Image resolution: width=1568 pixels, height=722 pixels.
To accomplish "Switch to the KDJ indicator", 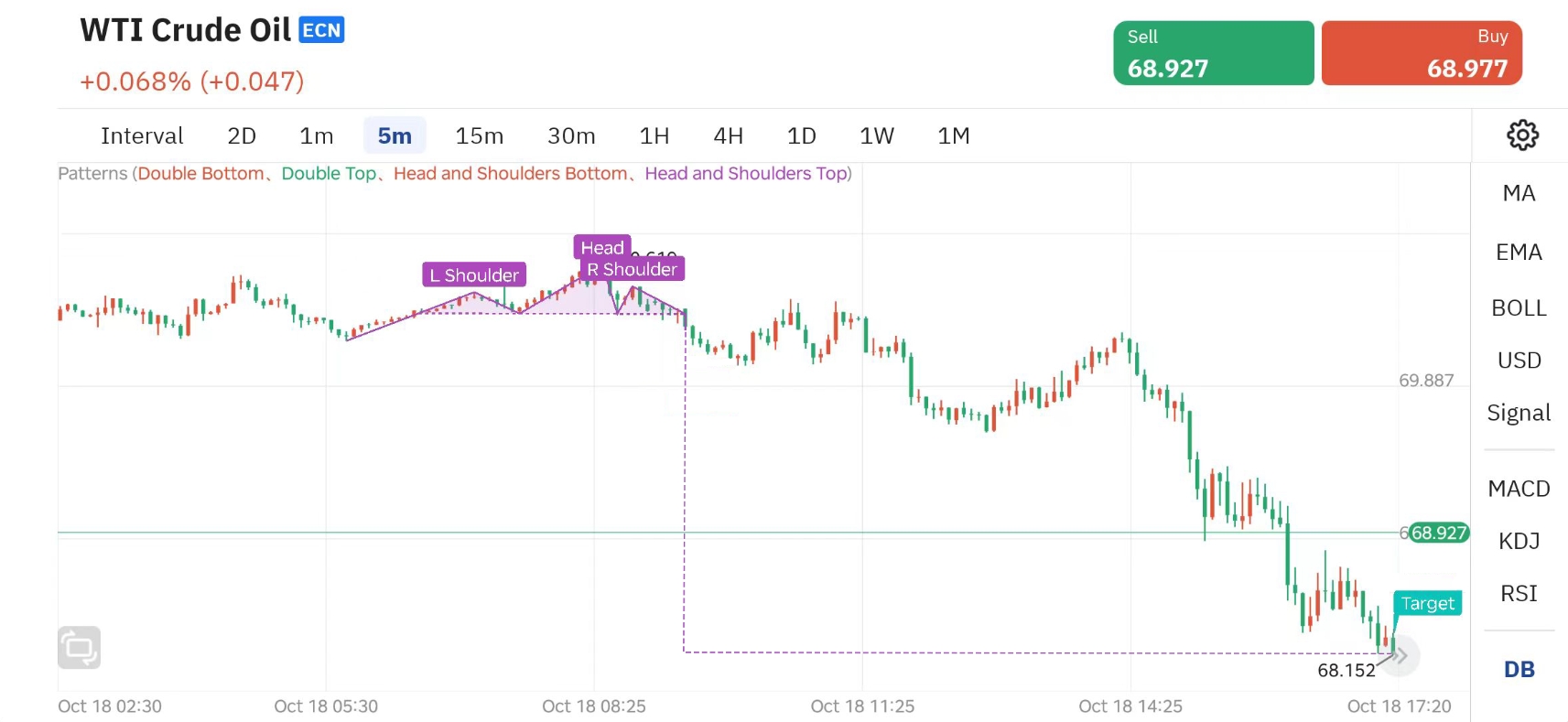I will click(1519, 541).
